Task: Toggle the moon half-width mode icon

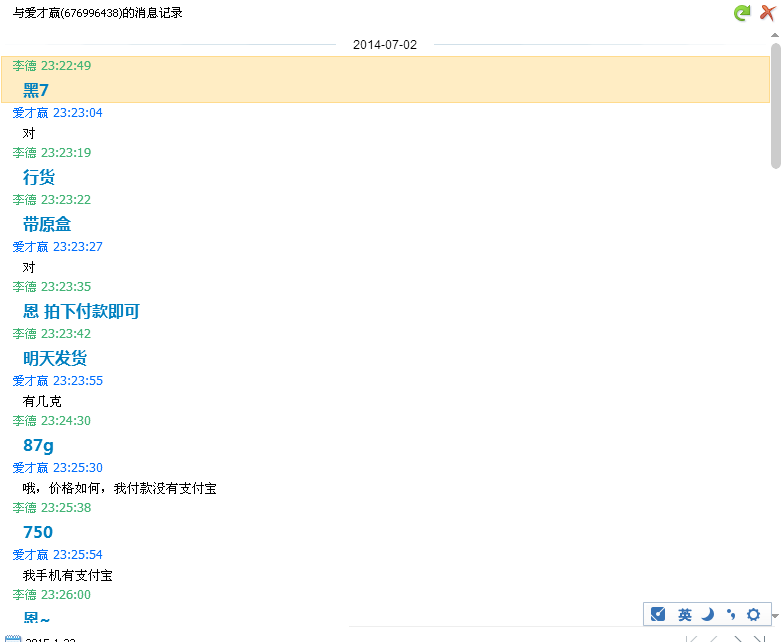Action: click(x=707, y=614)
